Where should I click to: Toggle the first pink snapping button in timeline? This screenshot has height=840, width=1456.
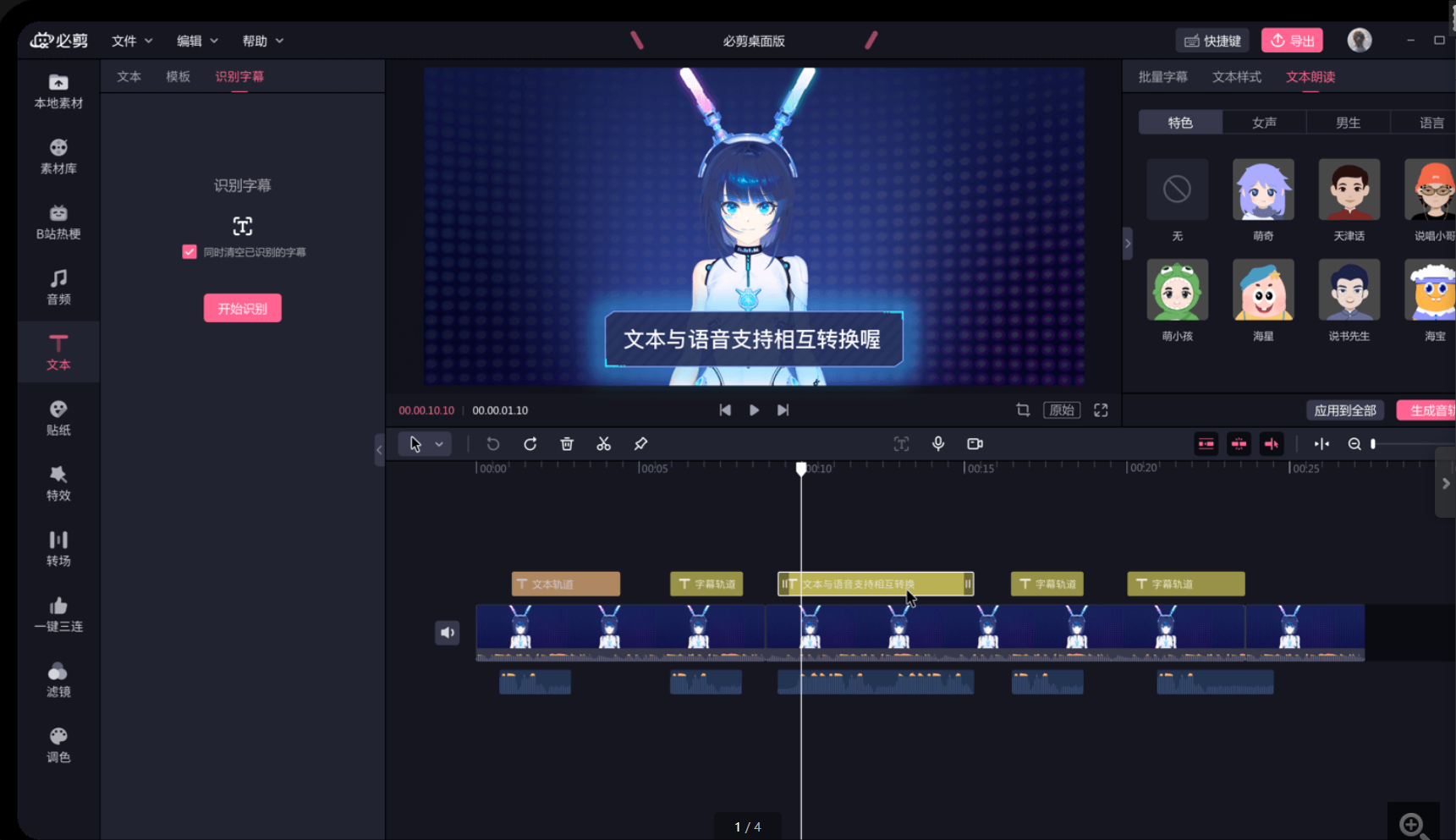click(x=1206, y=444)
